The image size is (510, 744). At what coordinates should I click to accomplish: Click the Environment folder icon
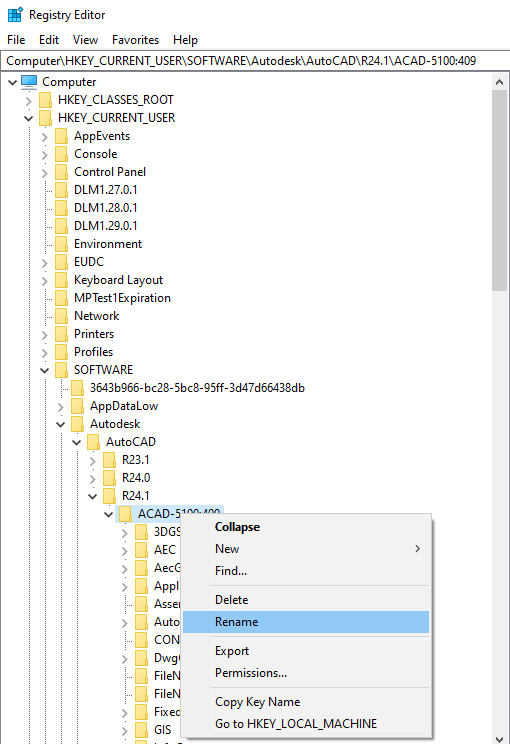click(61, 244)
